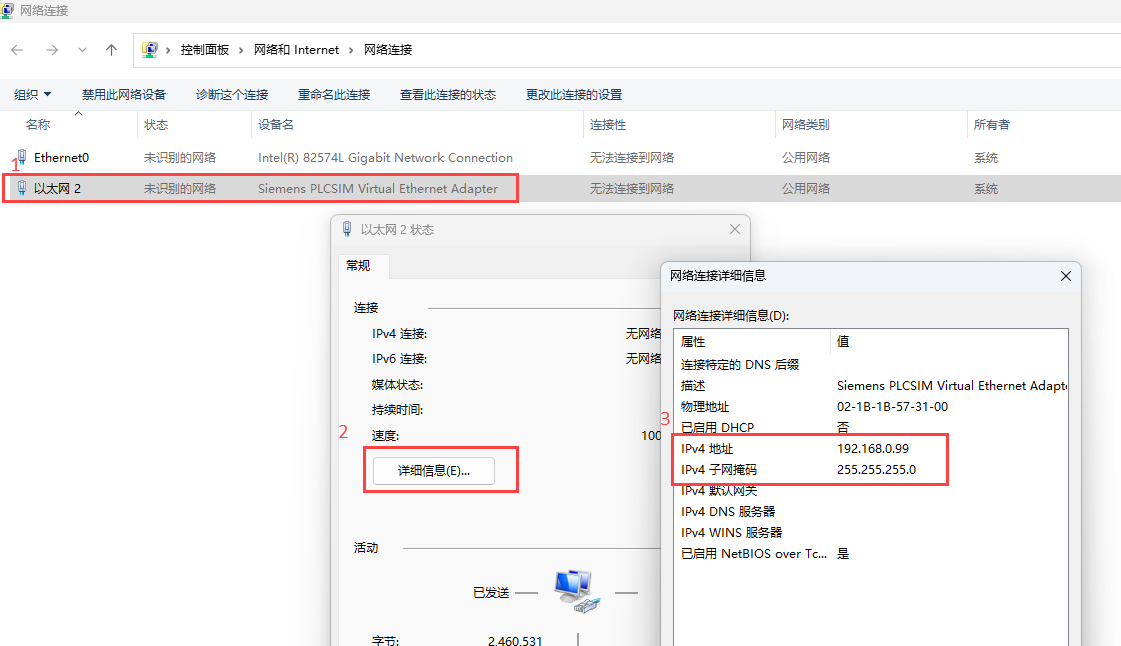This screenshot has height=646, width=1121.
Task: Close the 网络连接详细信息 dialog
Action: point(1066,276)
